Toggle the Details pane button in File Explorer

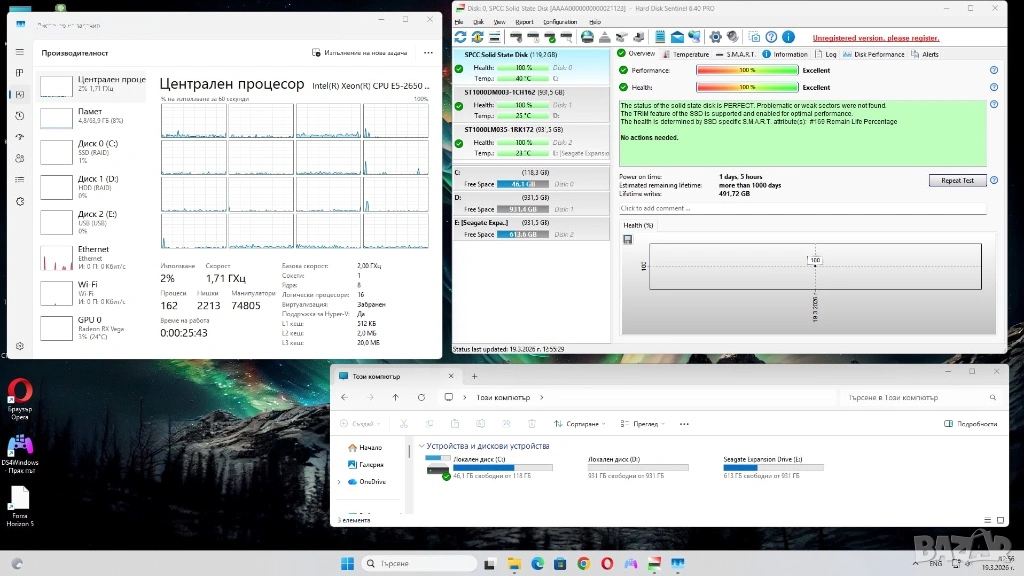pos(970,424)
